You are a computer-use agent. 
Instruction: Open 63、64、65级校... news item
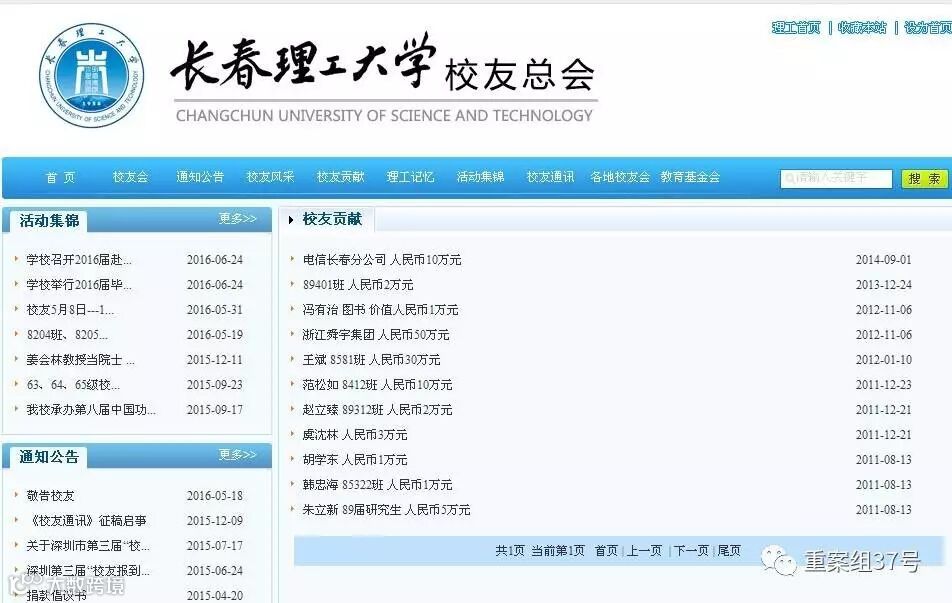73,384
